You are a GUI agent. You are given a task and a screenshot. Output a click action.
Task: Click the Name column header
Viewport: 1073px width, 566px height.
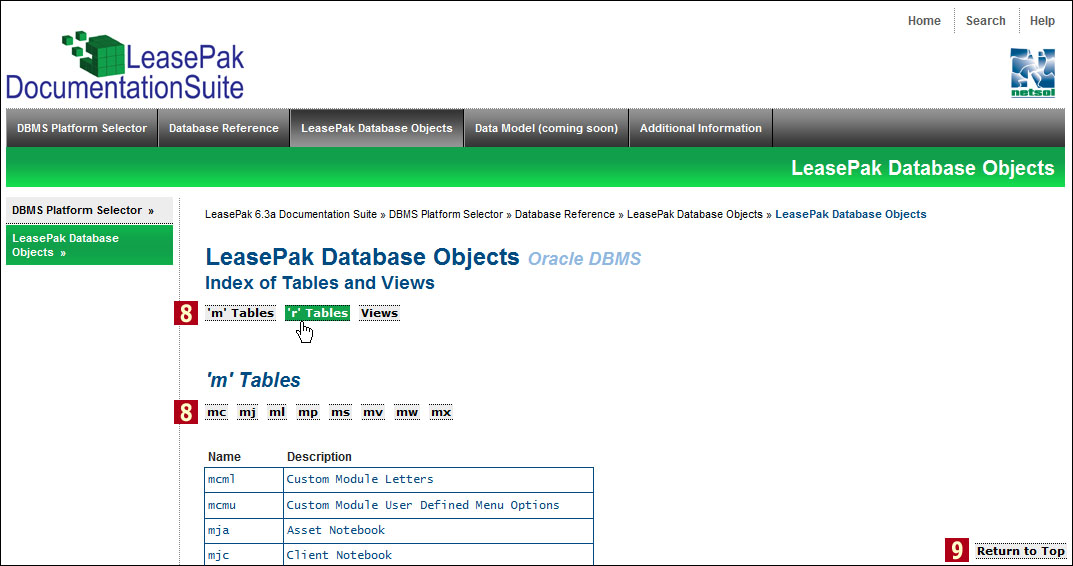click(224, 456)
